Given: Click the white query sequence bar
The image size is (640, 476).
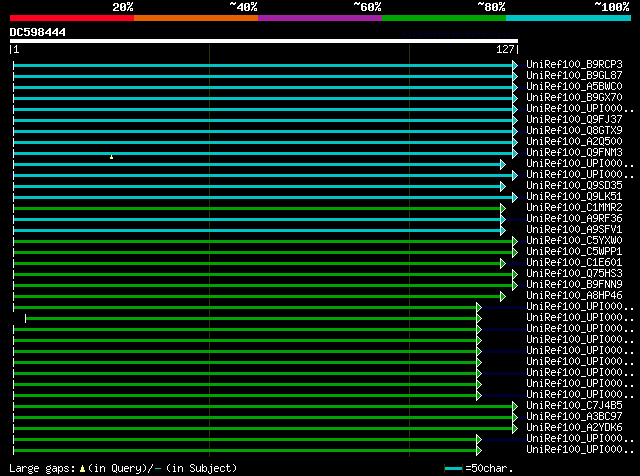Looking at the screenshot, I should click(x=264, y=41).
